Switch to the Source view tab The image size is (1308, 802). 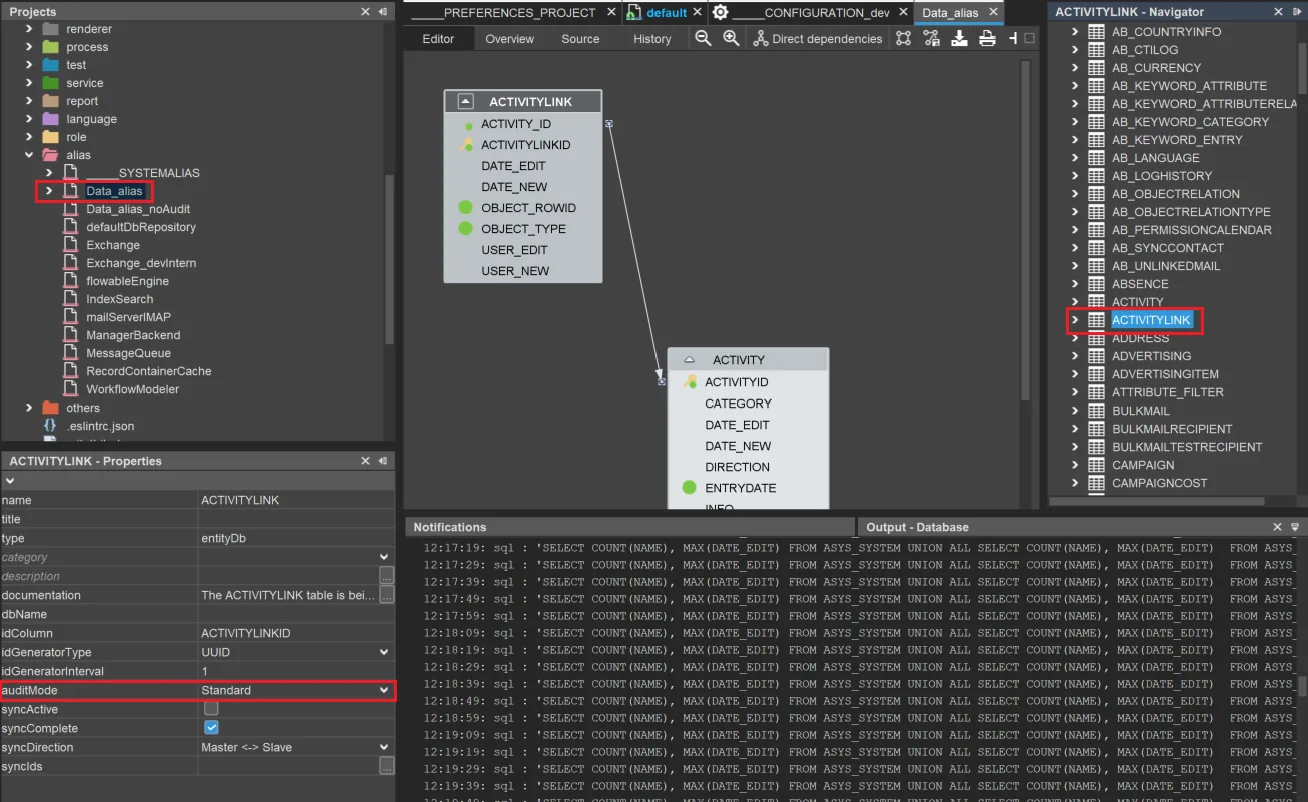(x=580, y=39)
